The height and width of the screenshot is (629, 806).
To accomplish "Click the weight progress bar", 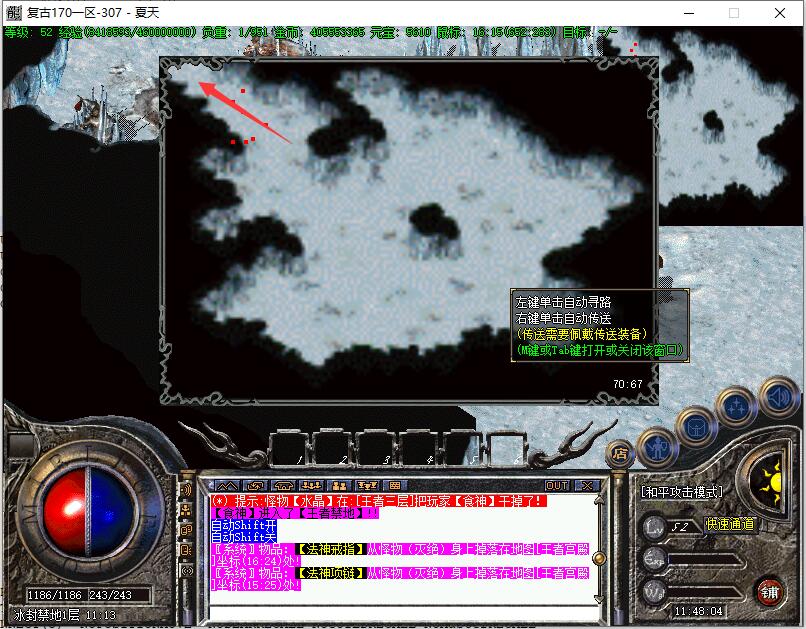I will pos(706,593).
